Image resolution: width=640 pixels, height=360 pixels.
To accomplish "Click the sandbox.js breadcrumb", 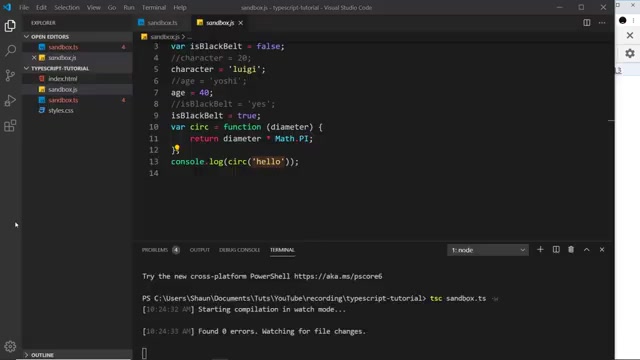I will (164, 37).
